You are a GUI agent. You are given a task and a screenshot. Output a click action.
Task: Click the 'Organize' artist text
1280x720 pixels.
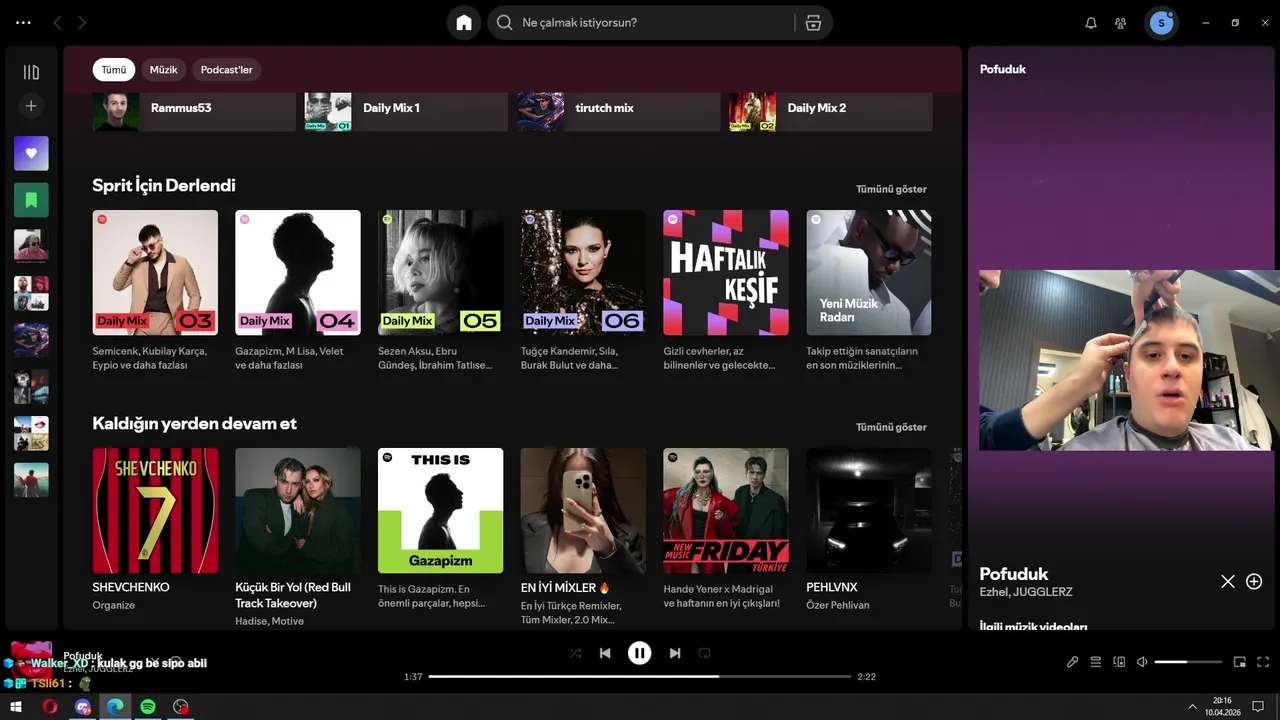tap(114, 605)
